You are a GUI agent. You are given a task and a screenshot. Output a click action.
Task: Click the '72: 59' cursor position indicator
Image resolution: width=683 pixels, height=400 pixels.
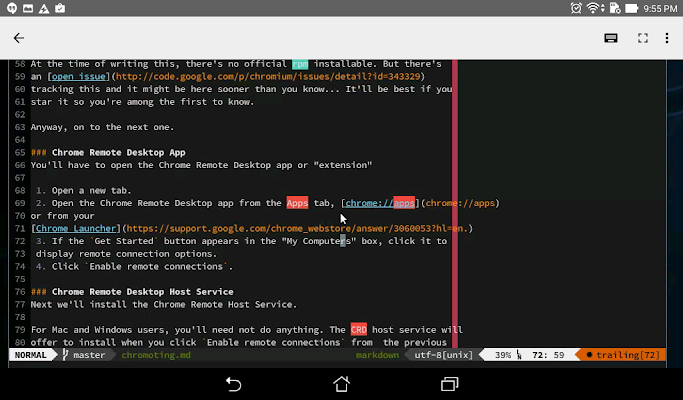pyautogui.click(x=548, y=355)
